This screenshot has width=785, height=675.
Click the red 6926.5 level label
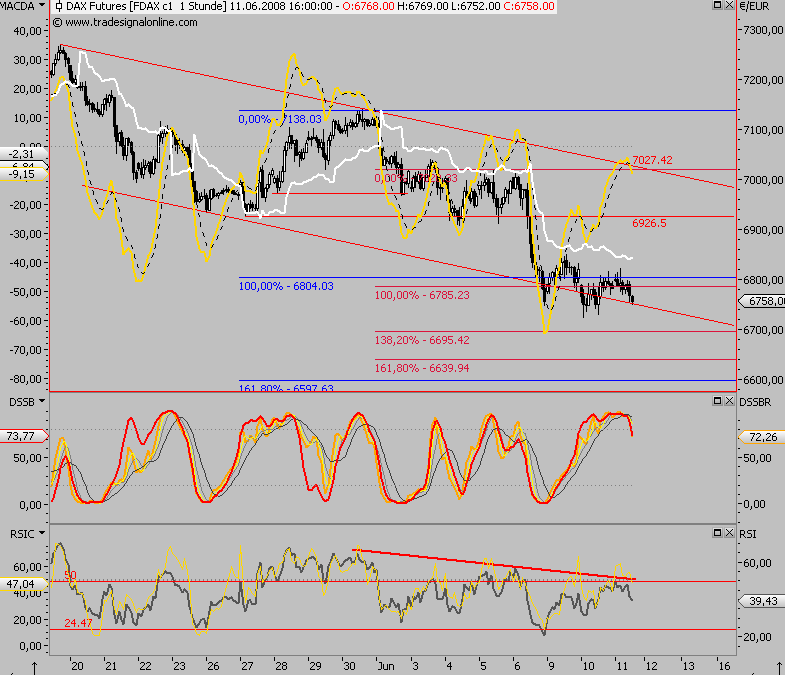(649, 223)
